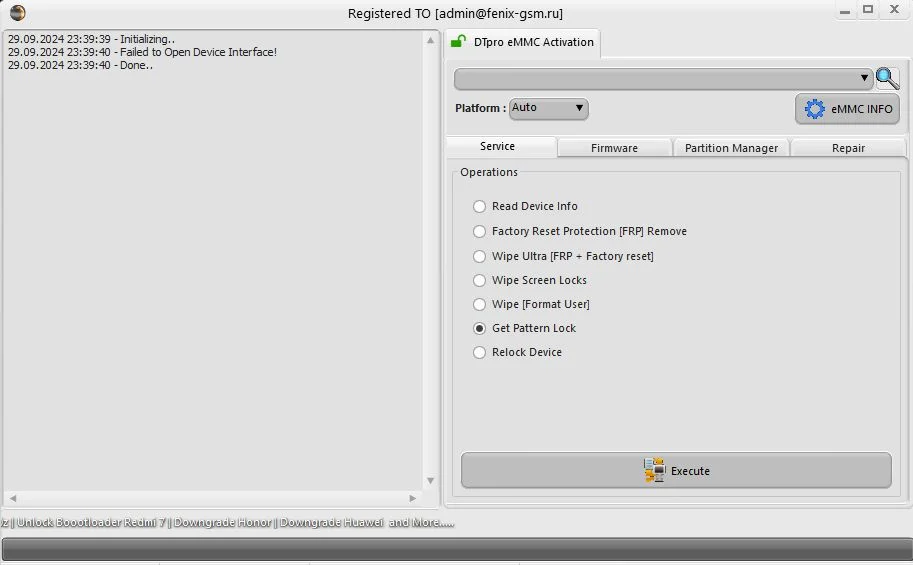The image size is (913, 565).
Task: Open the Platform Auto dropdown
Action: (x=548, y=108)
